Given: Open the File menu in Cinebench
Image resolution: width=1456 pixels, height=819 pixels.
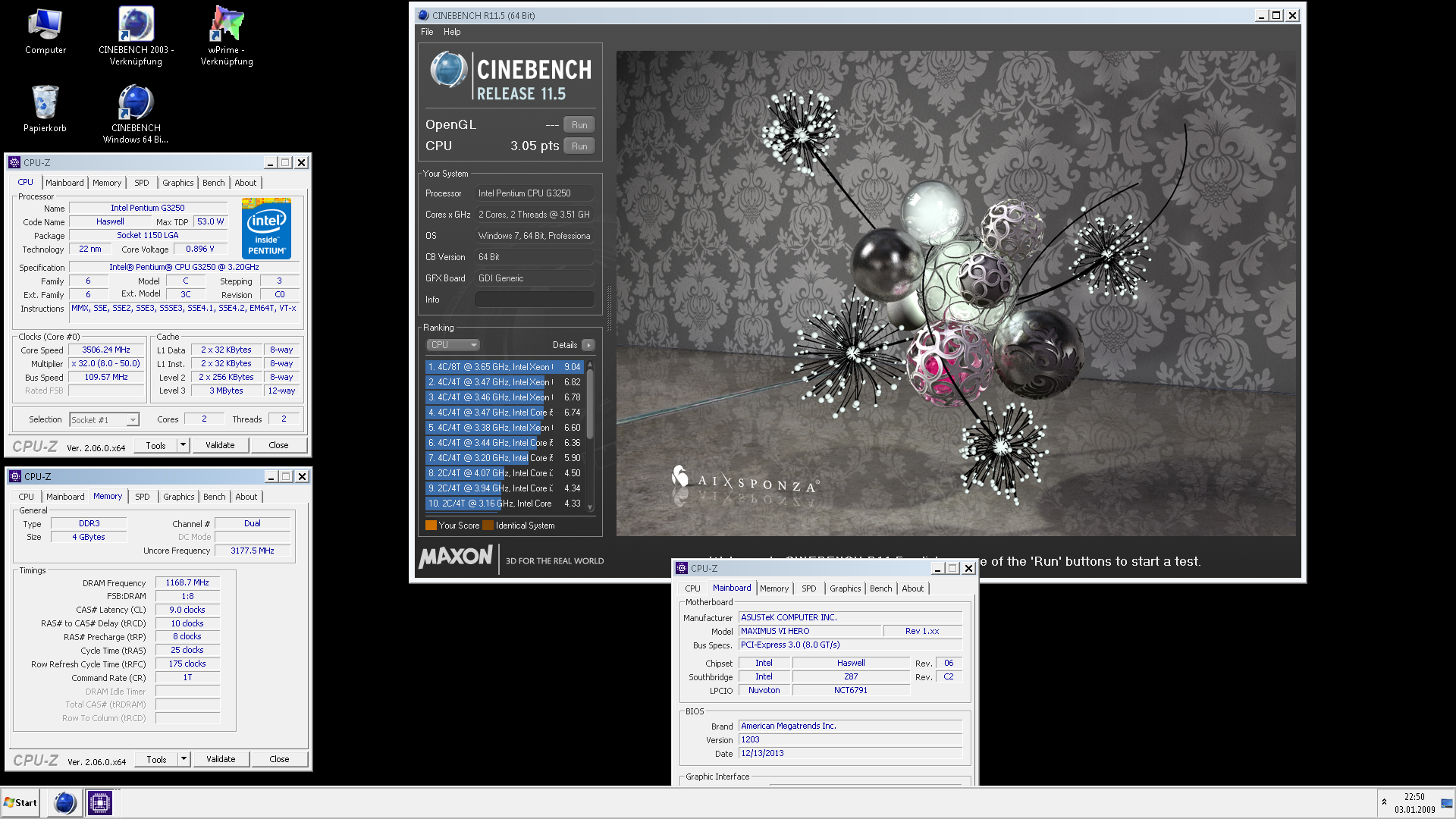Looking at the screenshot, I should point(427,32).
